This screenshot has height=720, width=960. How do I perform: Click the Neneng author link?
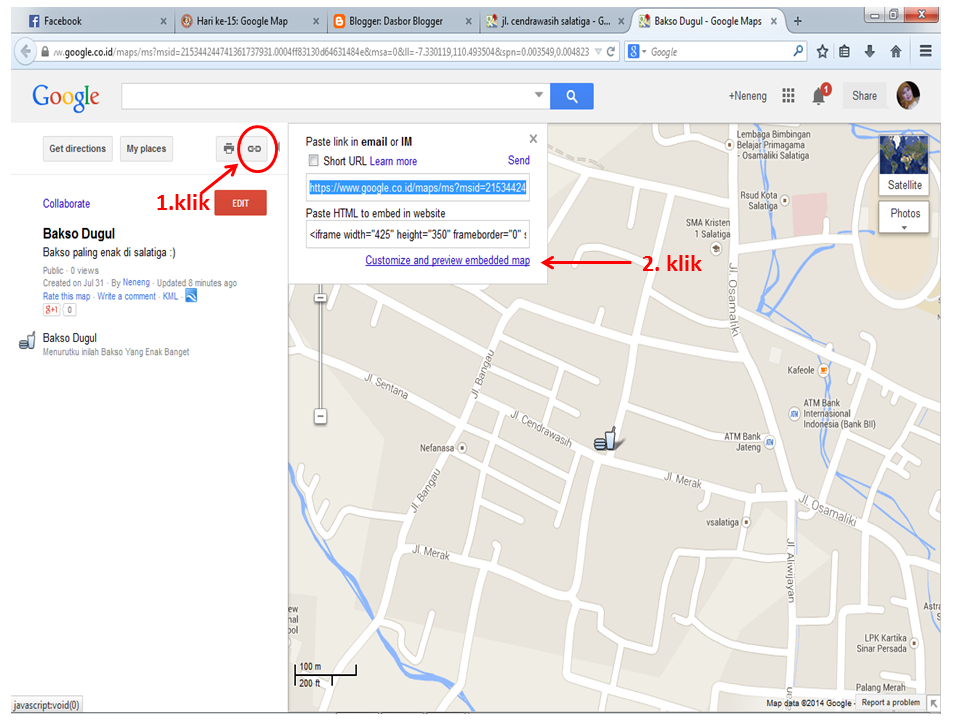[x=136, y=282]
